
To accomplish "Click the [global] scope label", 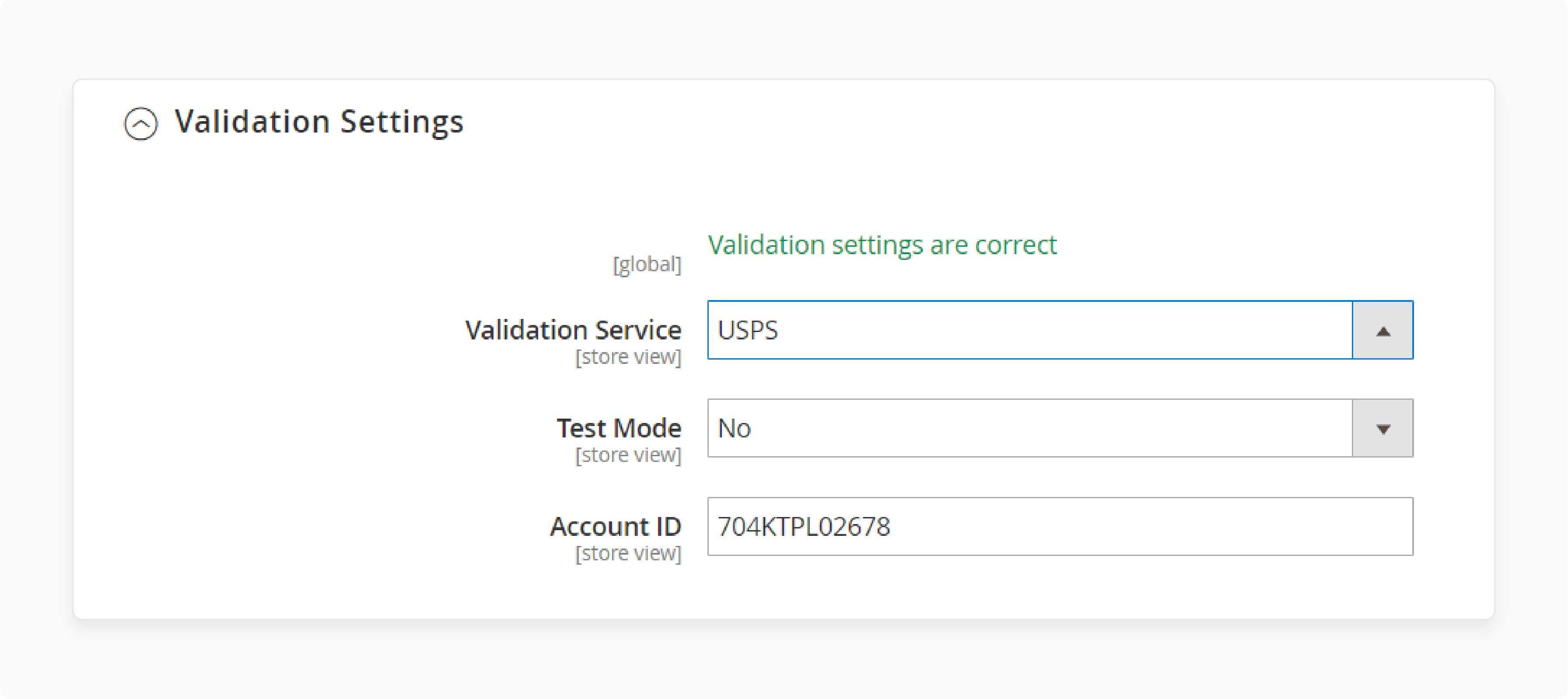I will pos(647,264).
